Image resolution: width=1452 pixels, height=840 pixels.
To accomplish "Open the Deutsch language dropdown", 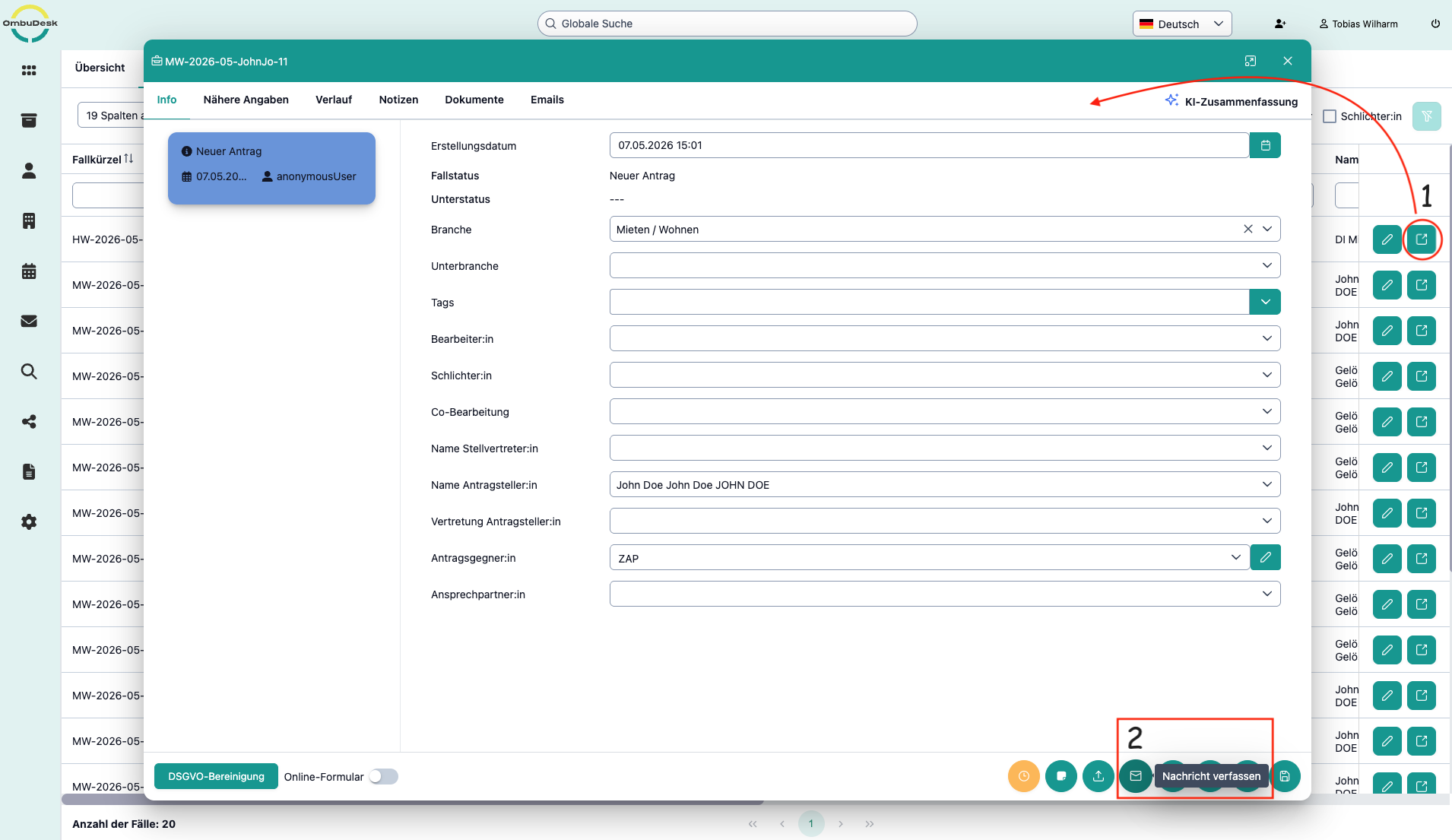I will (1181, 24).
